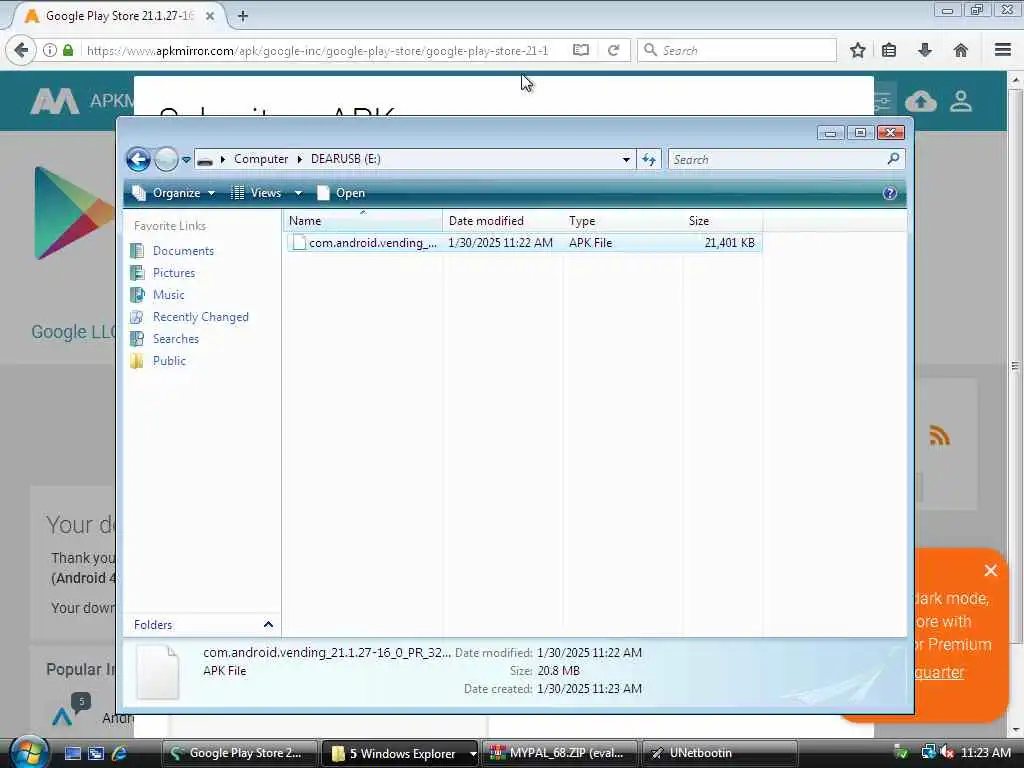Close the orange Premium promo popup
1024x768 pixels.
pyautogui.click(x=991, y=571)
